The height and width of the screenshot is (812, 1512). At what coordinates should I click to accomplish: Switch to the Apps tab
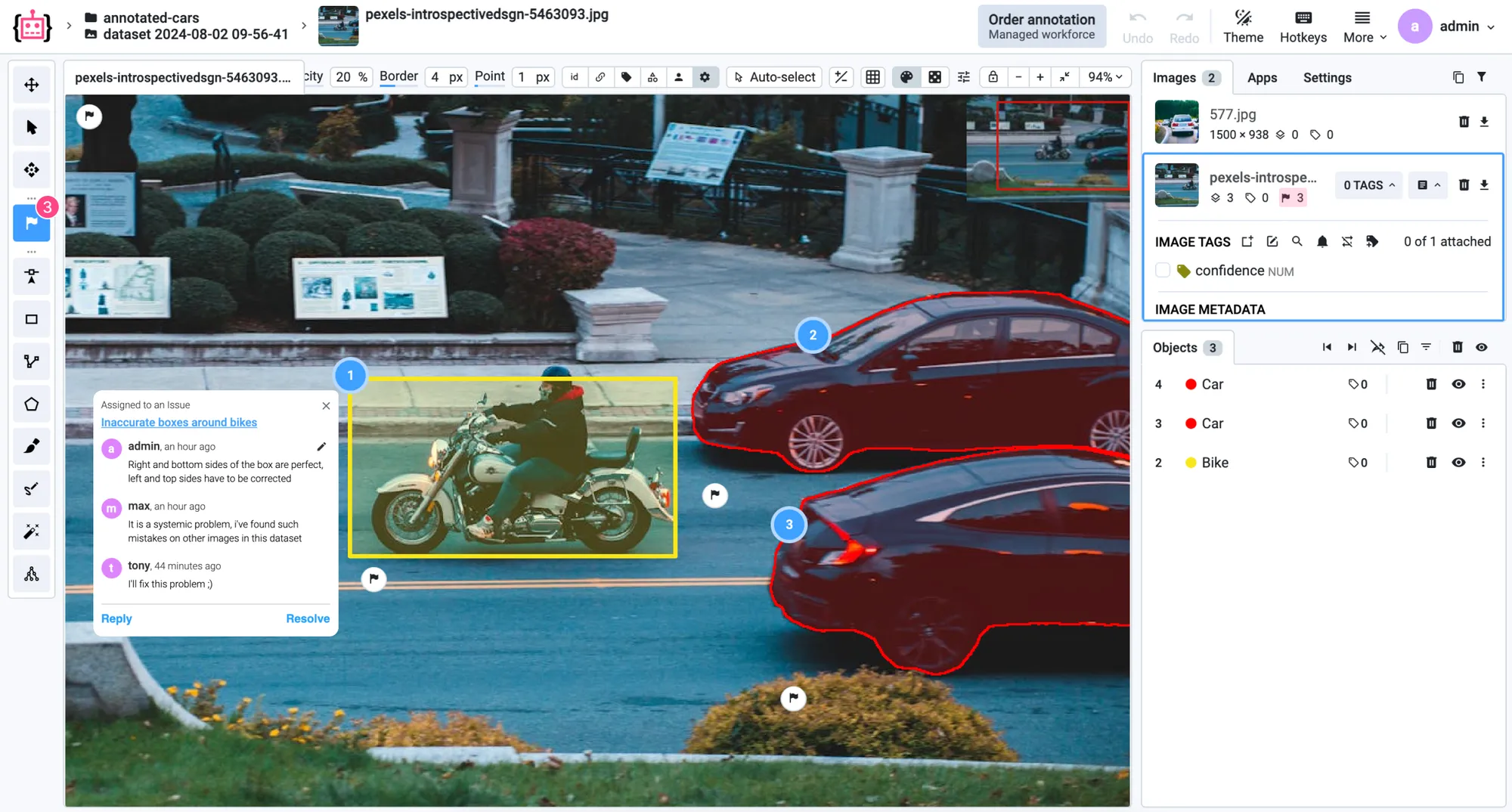[1262, 78]
